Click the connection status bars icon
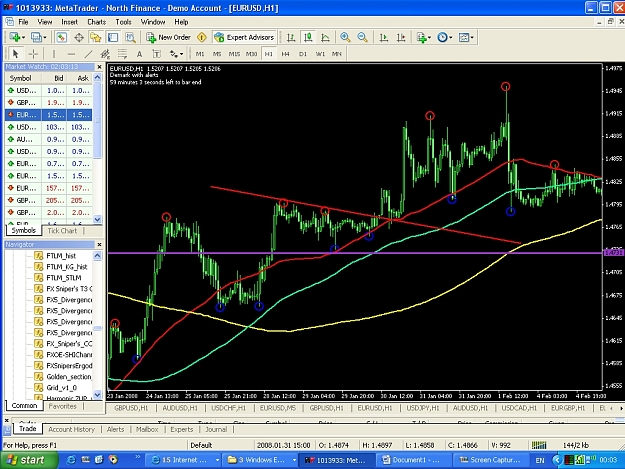625x469 pixels. (539, 445)
